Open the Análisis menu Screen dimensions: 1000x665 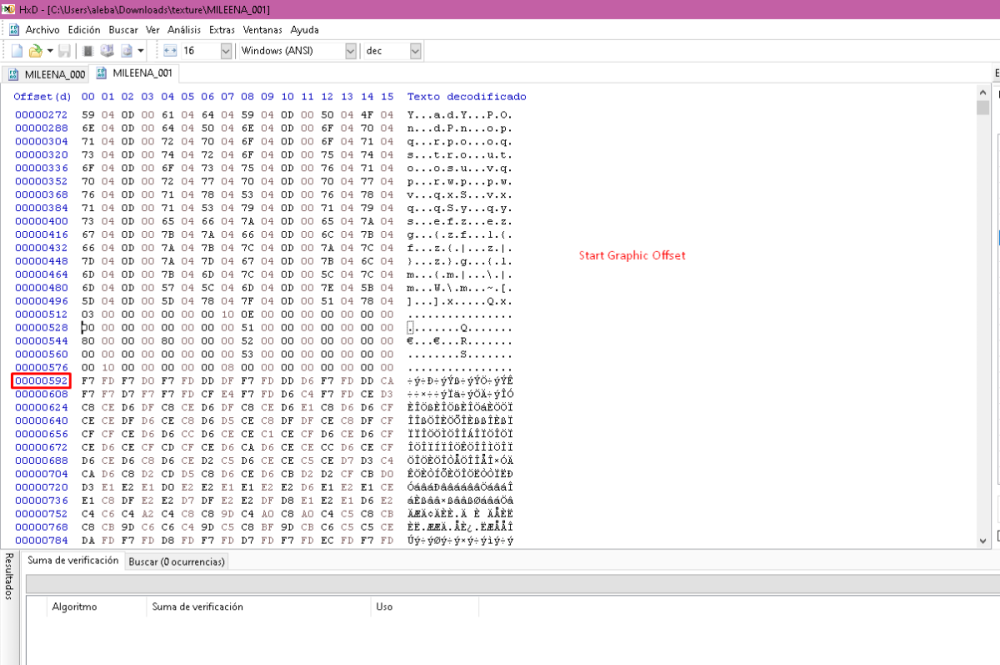184,30
